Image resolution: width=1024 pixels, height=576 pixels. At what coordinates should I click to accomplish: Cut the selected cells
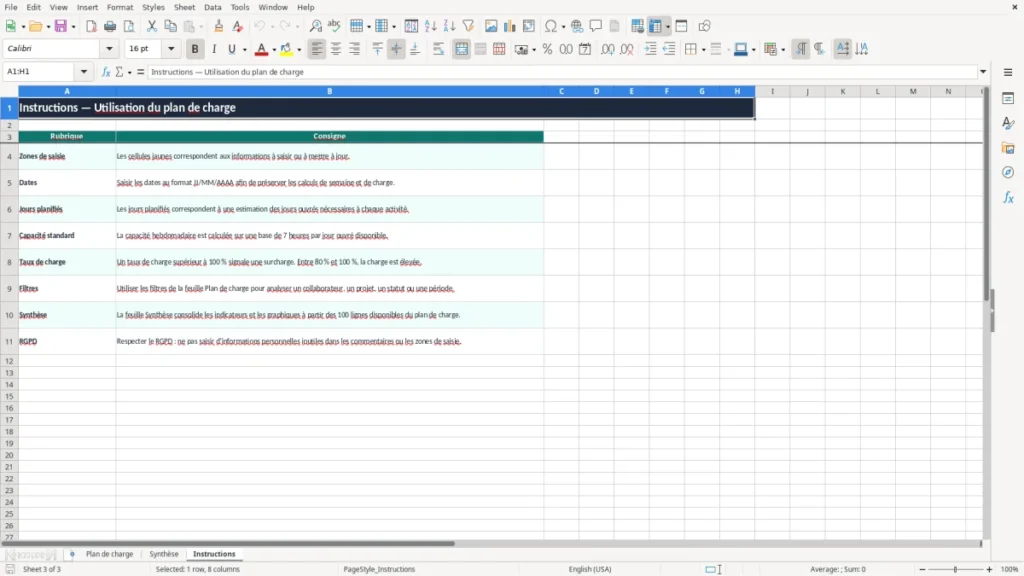coord(152,26)
